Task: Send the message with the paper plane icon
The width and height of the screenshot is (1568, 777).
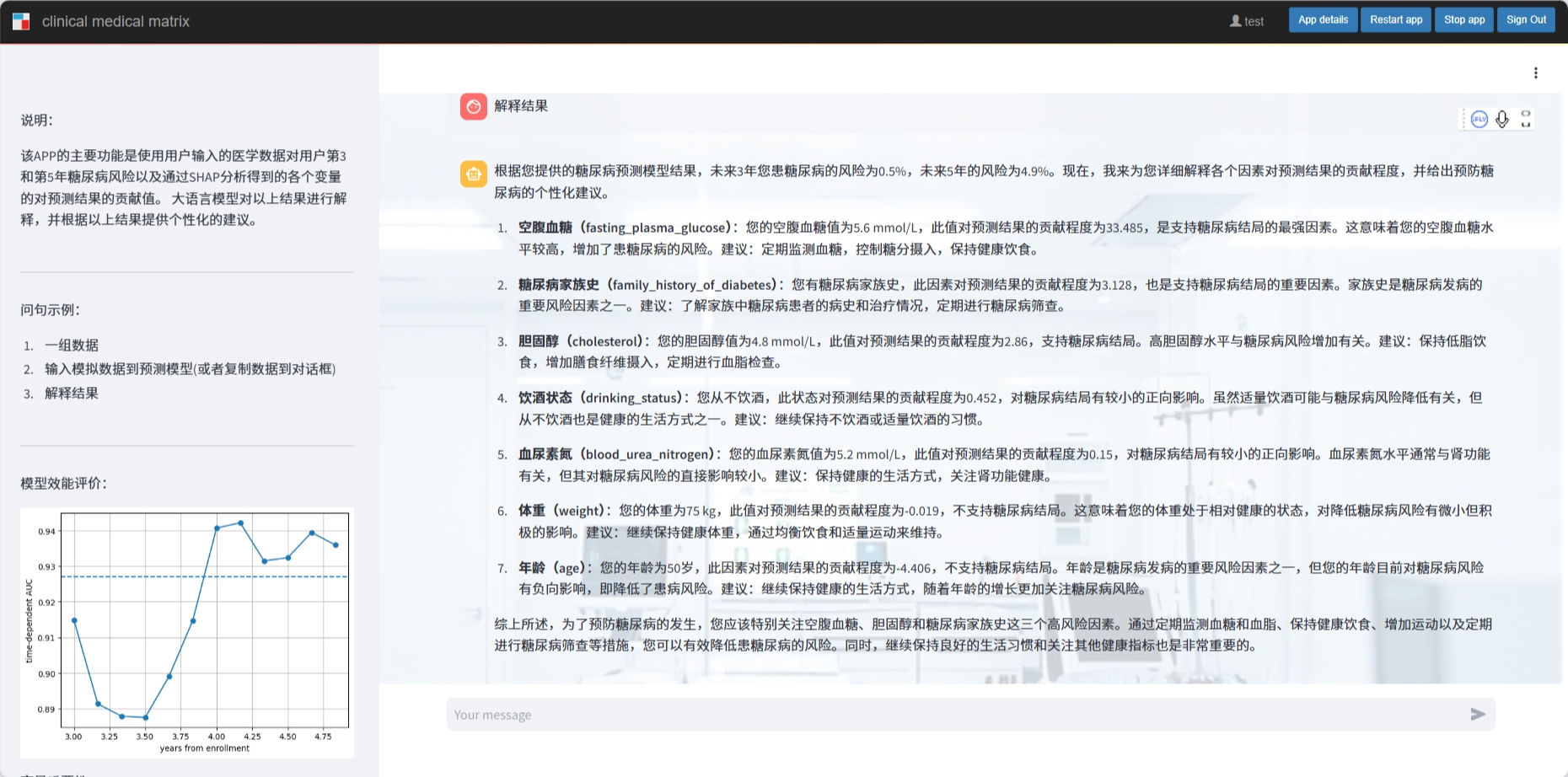Action: (1477, 714)
